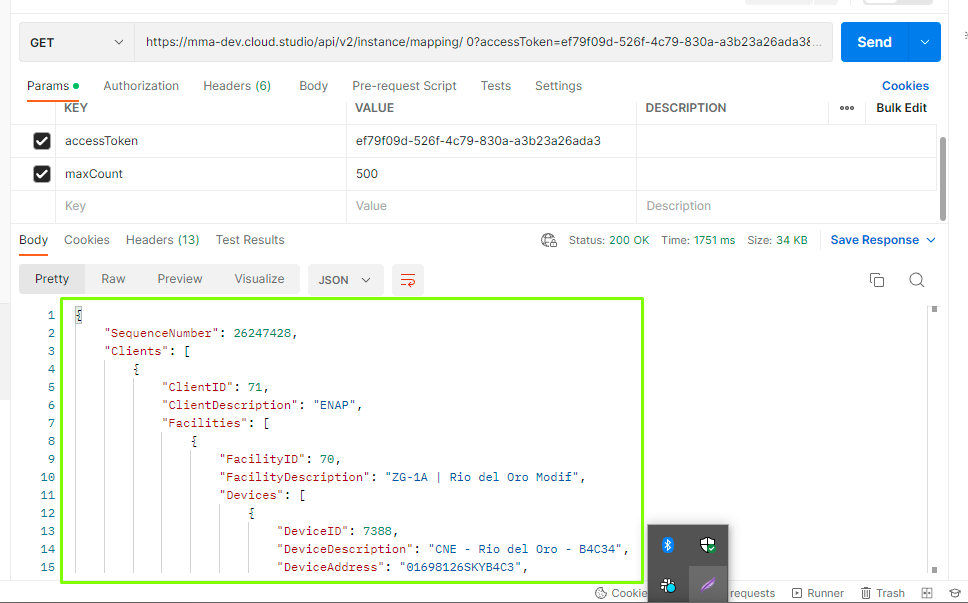Open Bluetooth tray icon
This screenshot has width=968, height=603.
point(667,545)
